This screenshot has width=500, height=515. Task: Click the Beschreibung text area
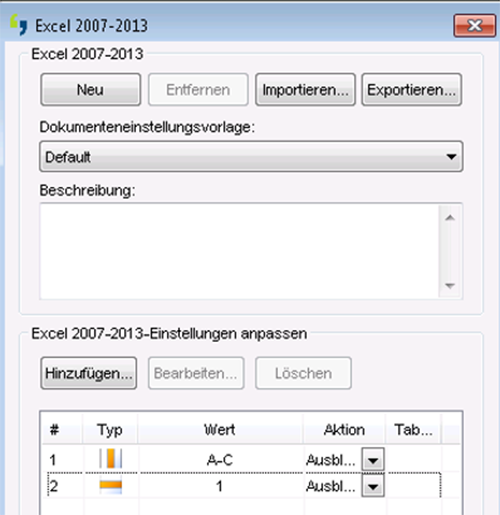[239, 251]
